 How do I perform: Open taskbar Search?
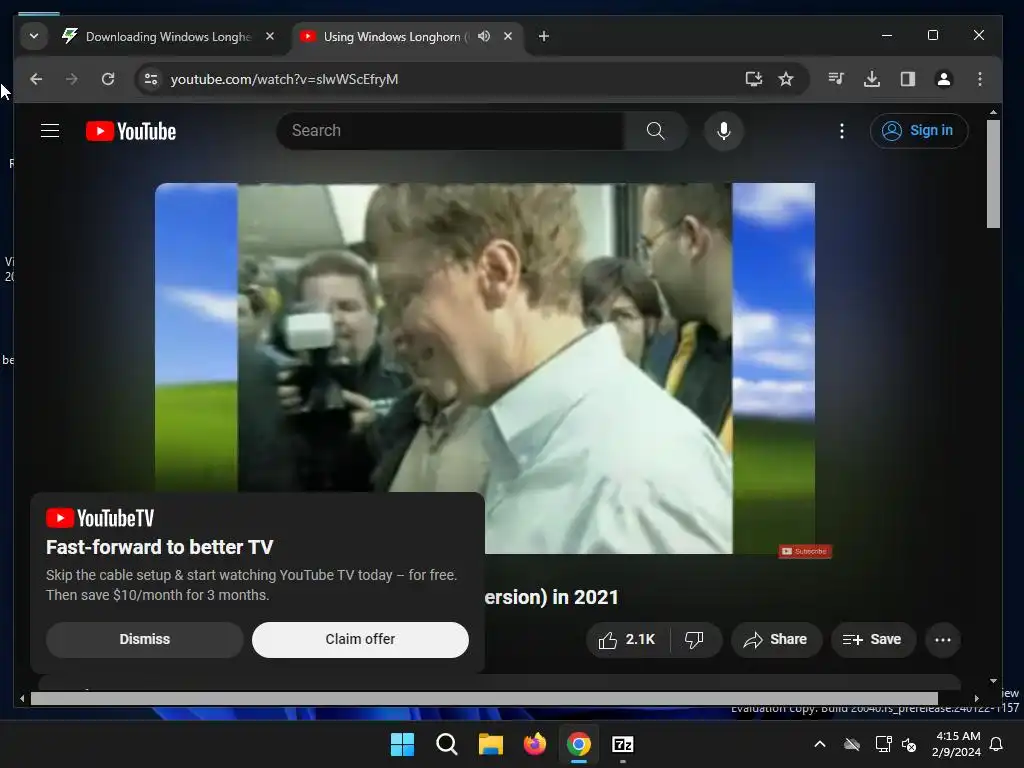click(x=447, y=744)
